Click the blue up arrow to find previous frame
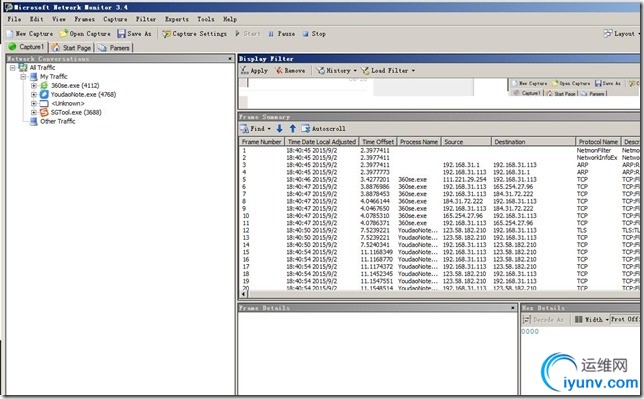The image size is (644, 399). tap(293, 129)
